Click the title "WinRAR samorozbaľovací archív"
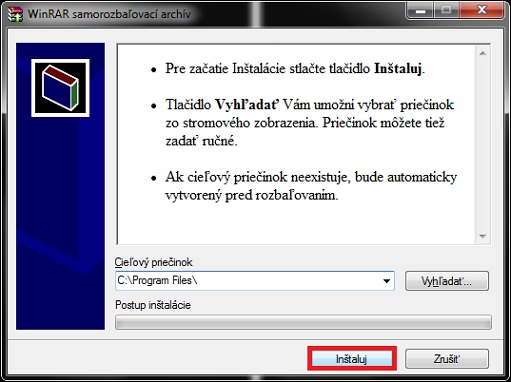Viewport: 511px width, 382px height. (x=109, y=14)
